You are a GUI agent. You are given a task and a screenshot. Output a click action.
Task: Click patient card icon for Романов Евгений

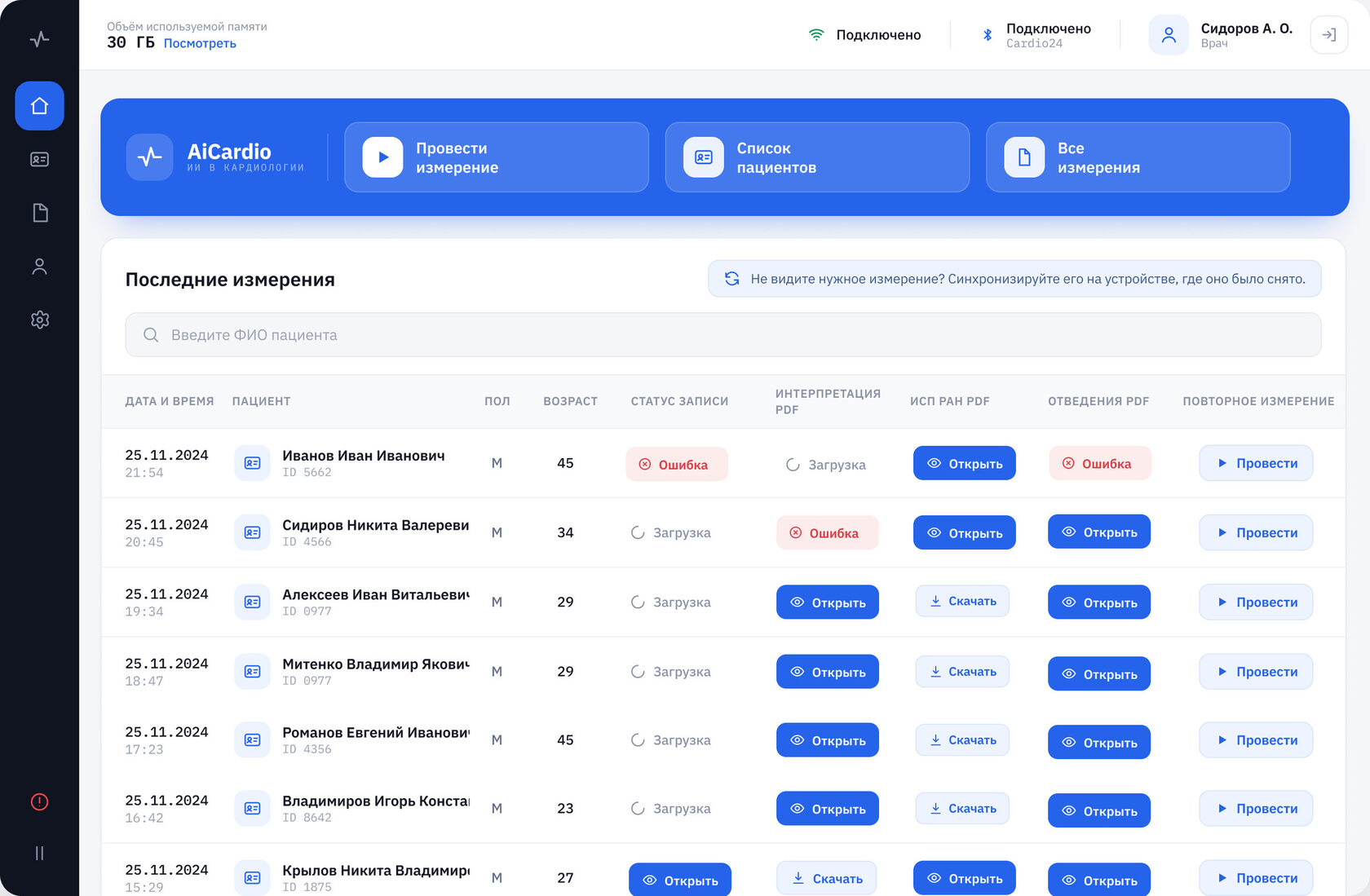(252, 740)
